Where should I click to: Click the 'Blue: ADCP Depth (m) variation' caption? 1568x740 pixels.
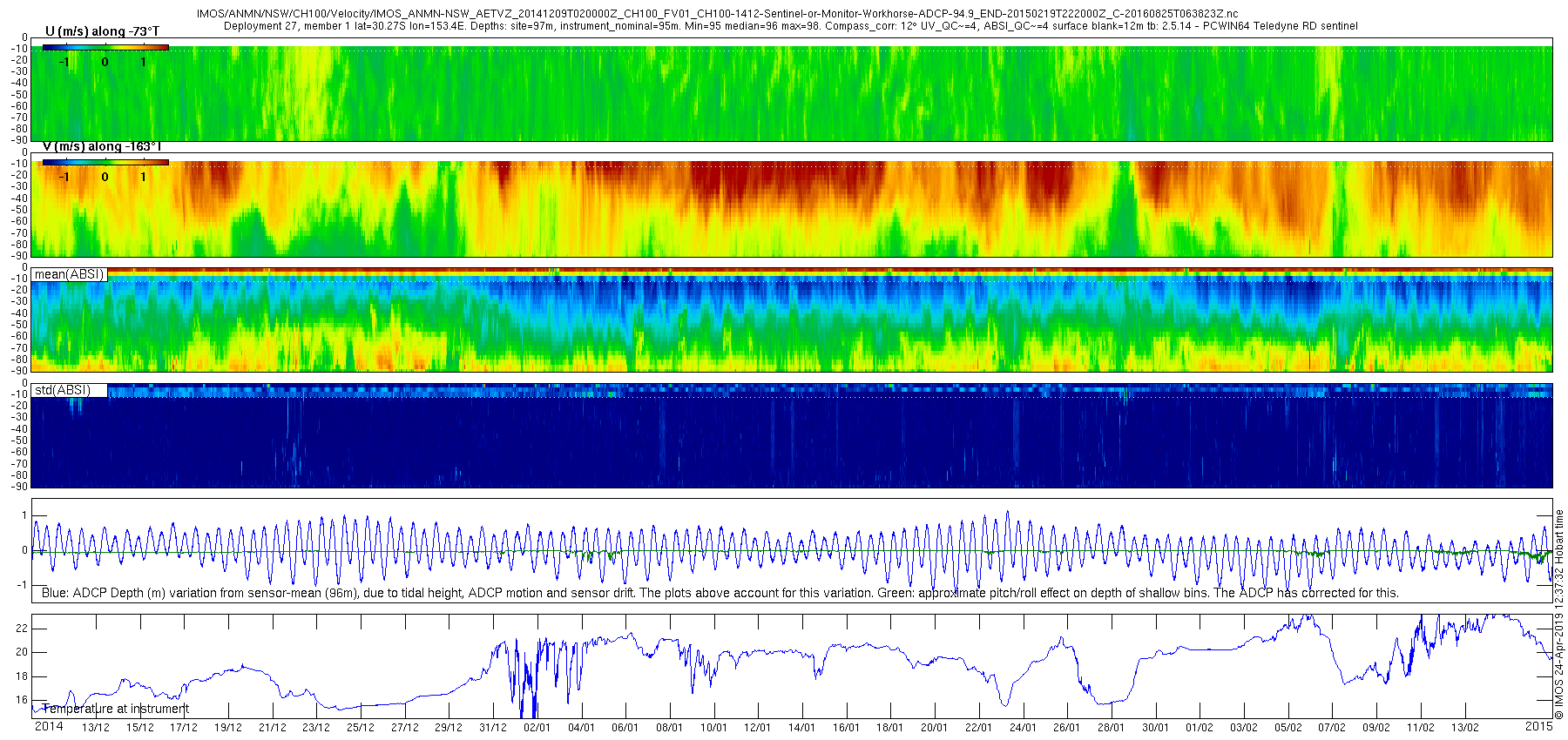(x=720, y=593)
